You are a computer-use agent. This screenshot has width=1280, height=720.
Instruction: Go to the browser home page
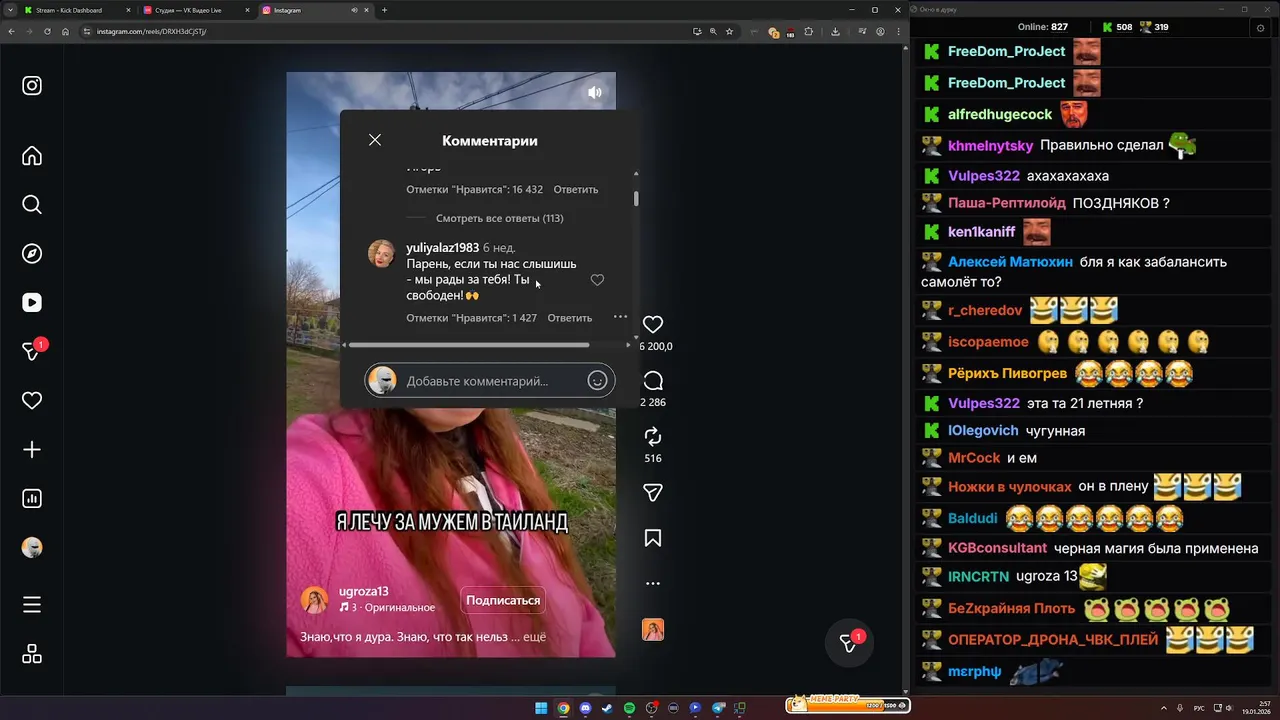(65, 31)
